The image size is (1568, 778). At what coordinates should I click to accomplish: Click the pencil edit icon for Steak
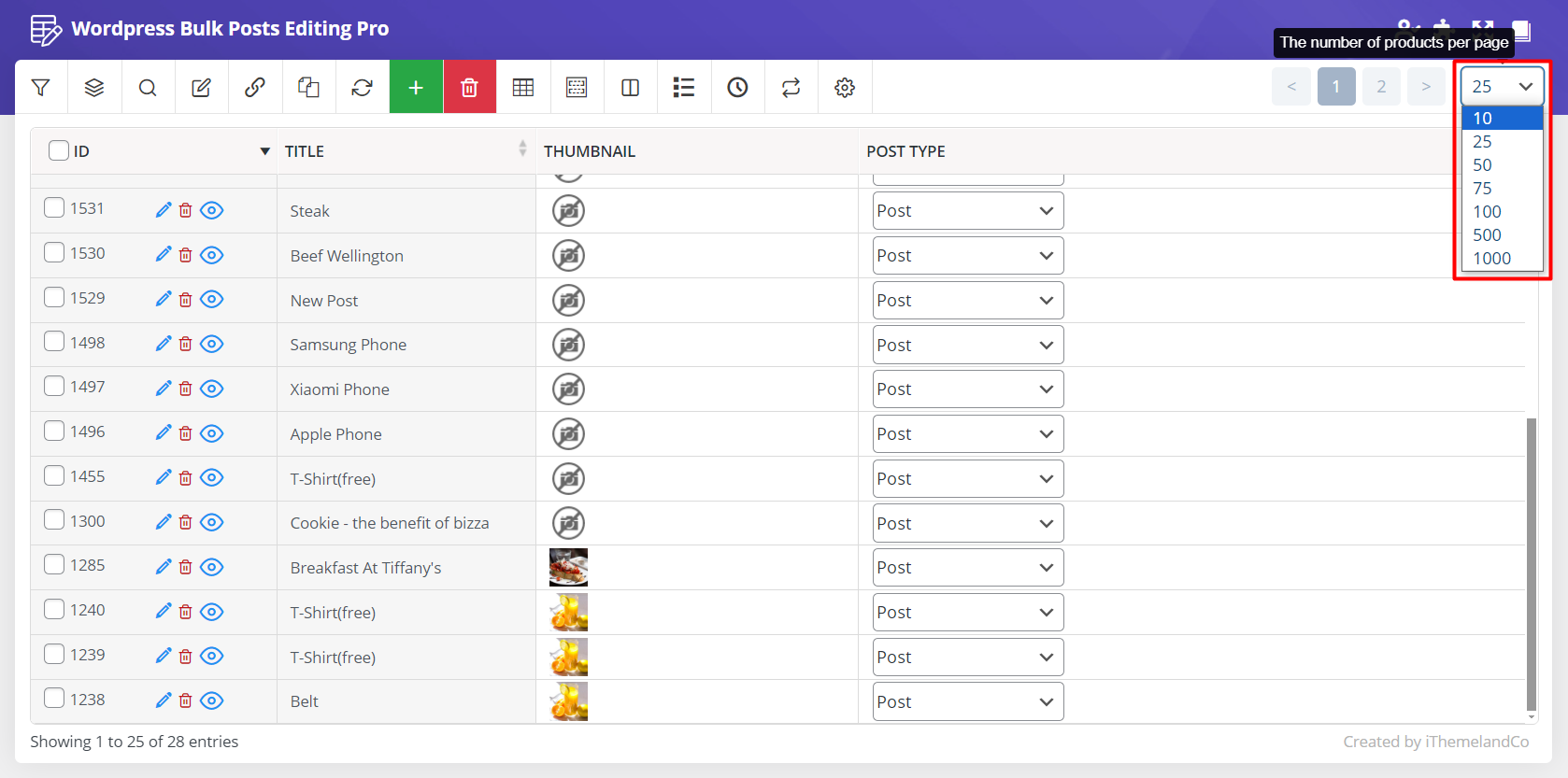[164, 210]
